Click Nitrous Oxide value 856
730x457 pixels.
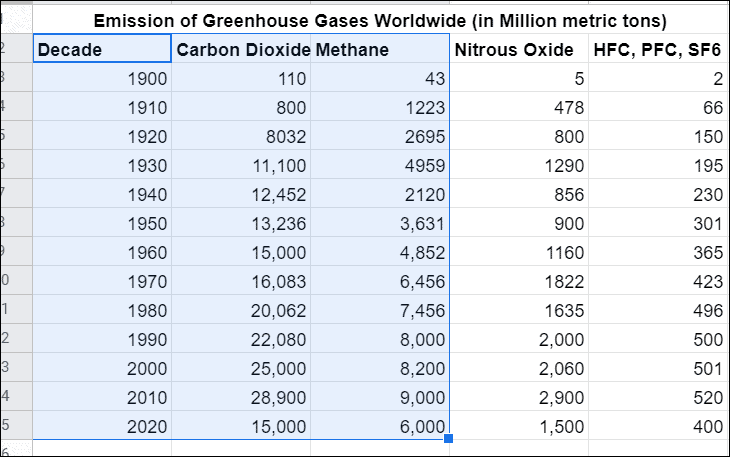(x=519, y=194)
